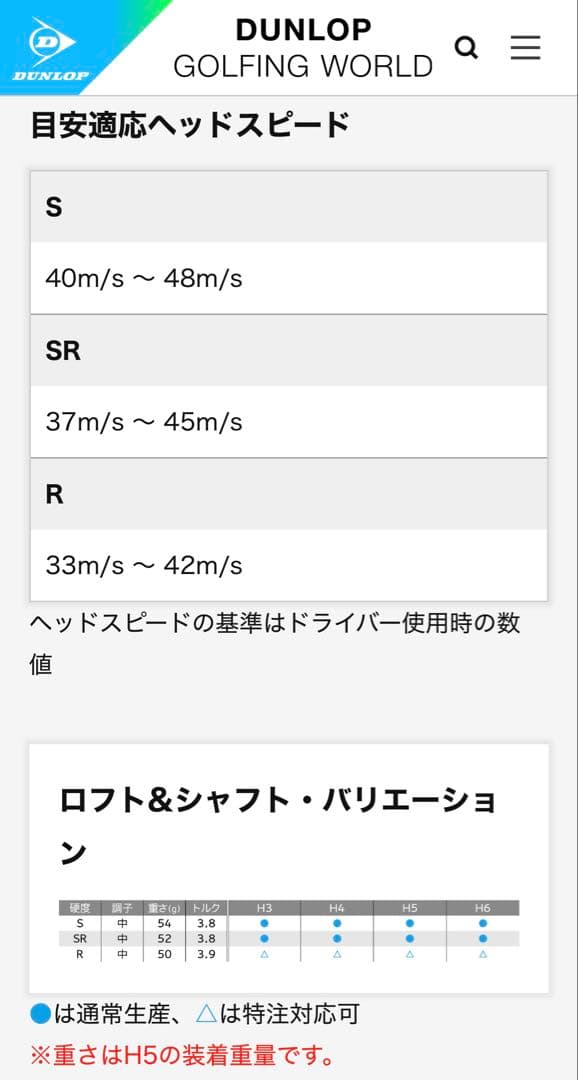The image size is (578, 1080).
Task: Click the DUNLOP GOLFING WORLD title
Action: (x=304, y=46)
